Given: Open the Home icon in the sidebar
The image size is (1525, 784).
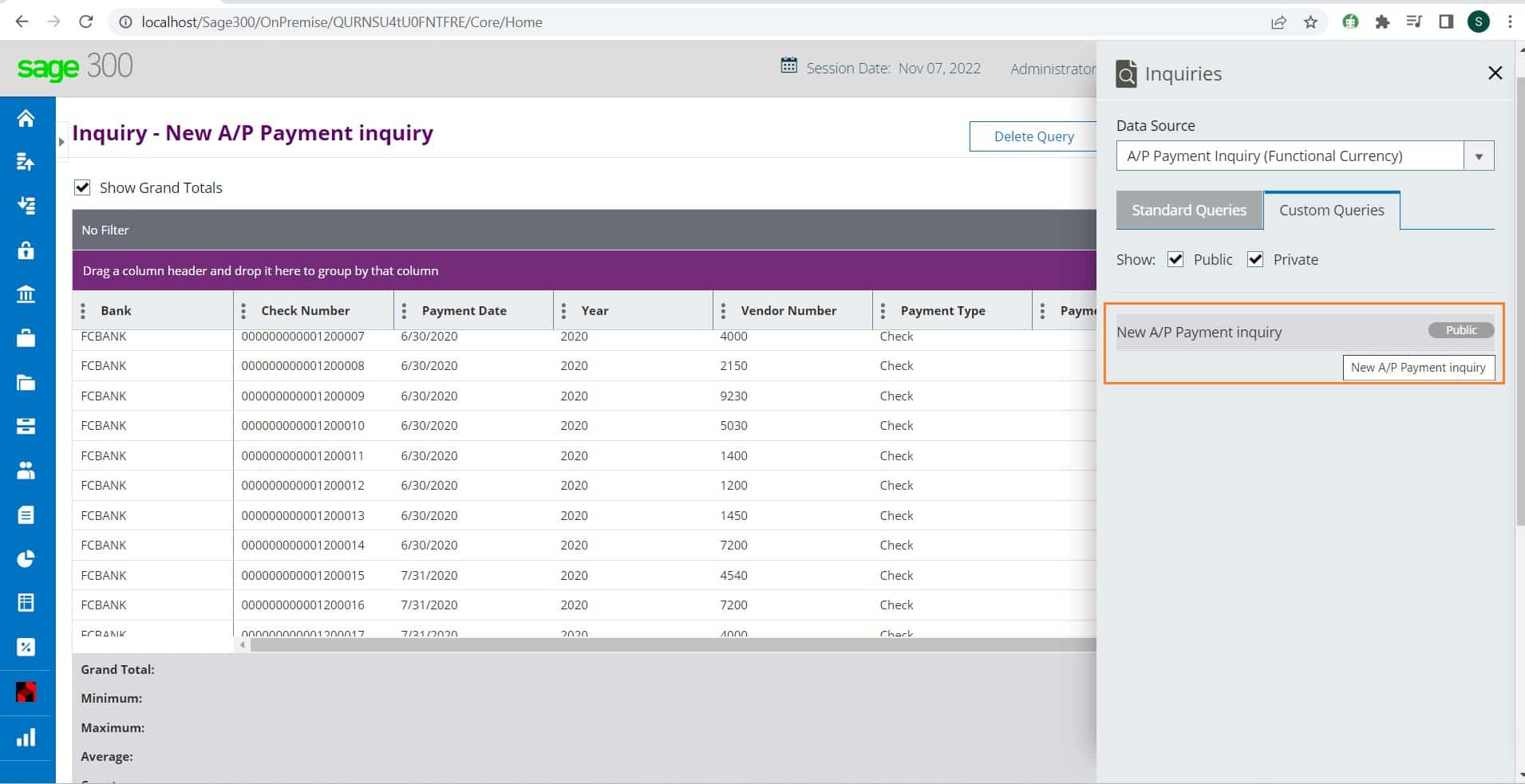Looking at the screenshot, I should tap(26, 118).
